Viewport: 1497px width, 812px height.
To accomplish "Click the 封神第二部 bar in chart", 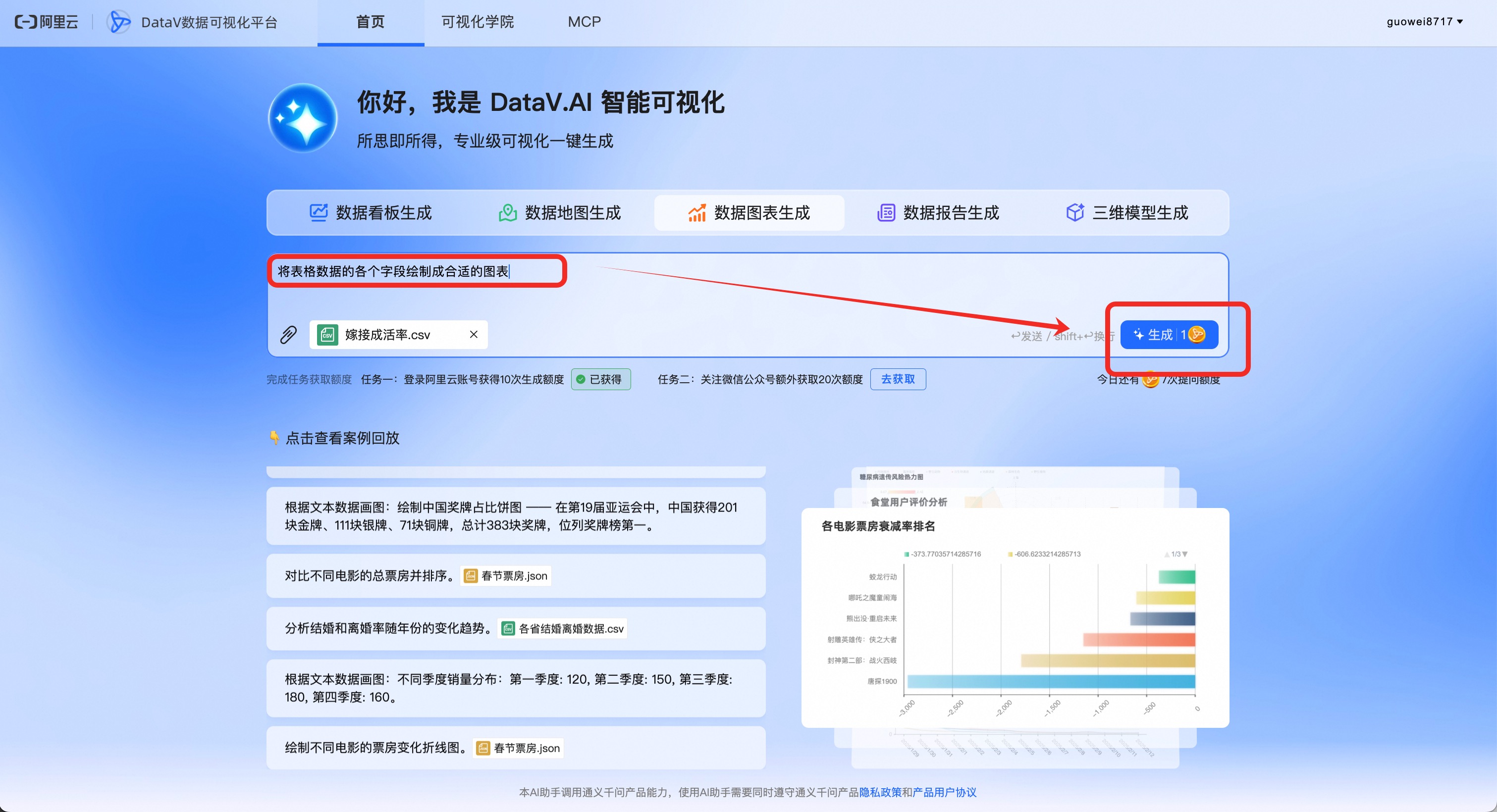I will click(1108, 660).
